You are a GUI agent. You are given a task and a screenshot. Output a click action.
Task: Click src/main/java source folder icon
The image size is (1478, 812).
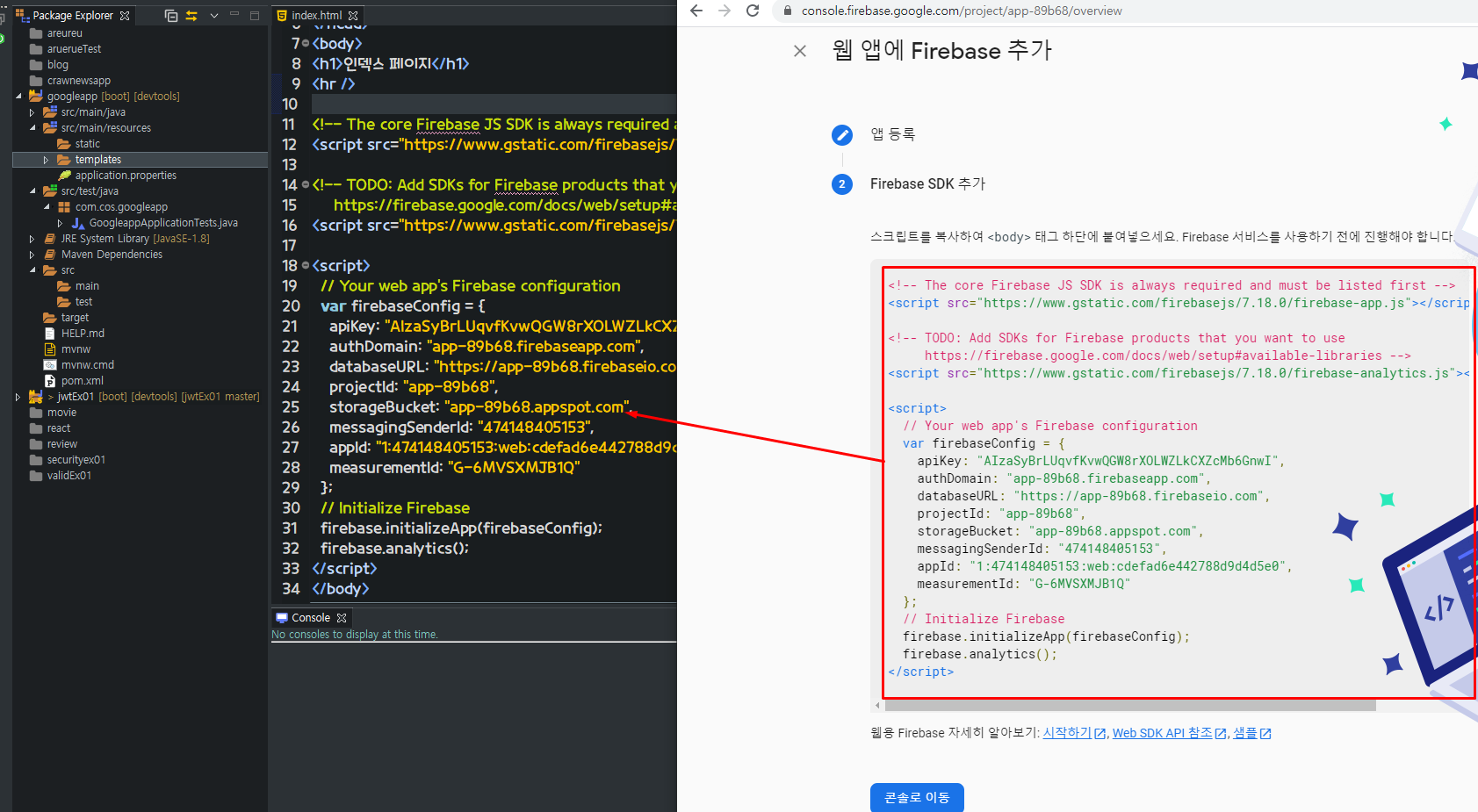point(50,112)
